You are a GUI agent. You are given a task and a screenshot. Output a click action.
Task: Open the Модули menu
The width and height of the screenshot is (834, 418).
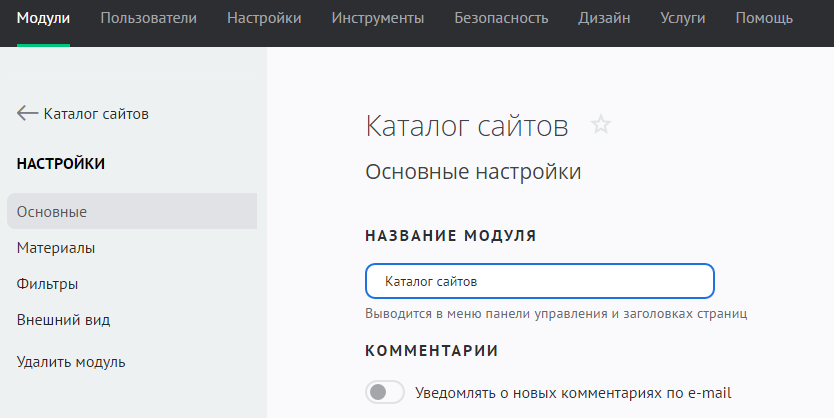pos(43,18)
